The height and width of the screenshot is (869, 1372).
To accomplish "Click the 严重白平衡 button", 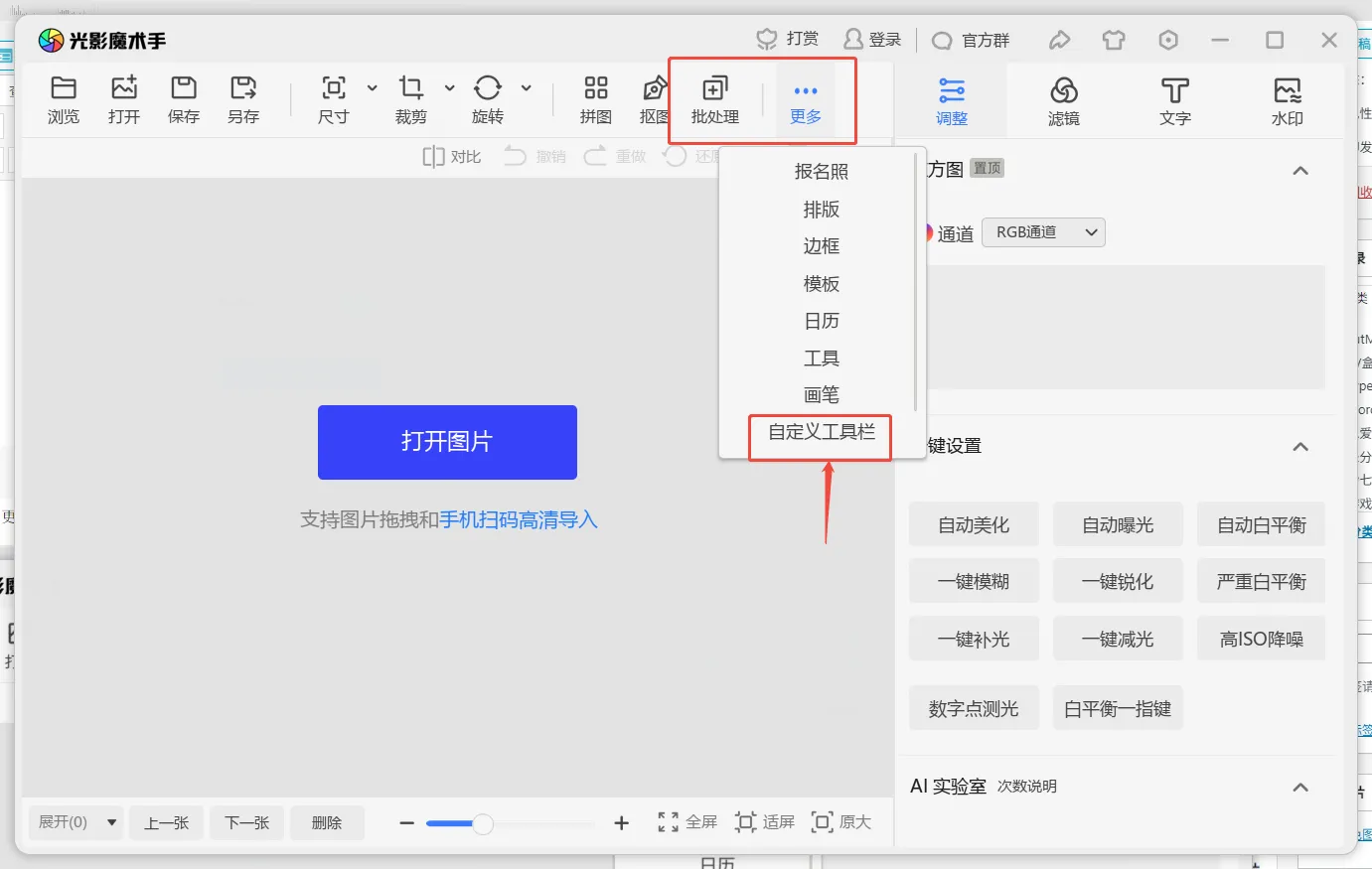I will pyautogui.click(x=1262, y=581).
